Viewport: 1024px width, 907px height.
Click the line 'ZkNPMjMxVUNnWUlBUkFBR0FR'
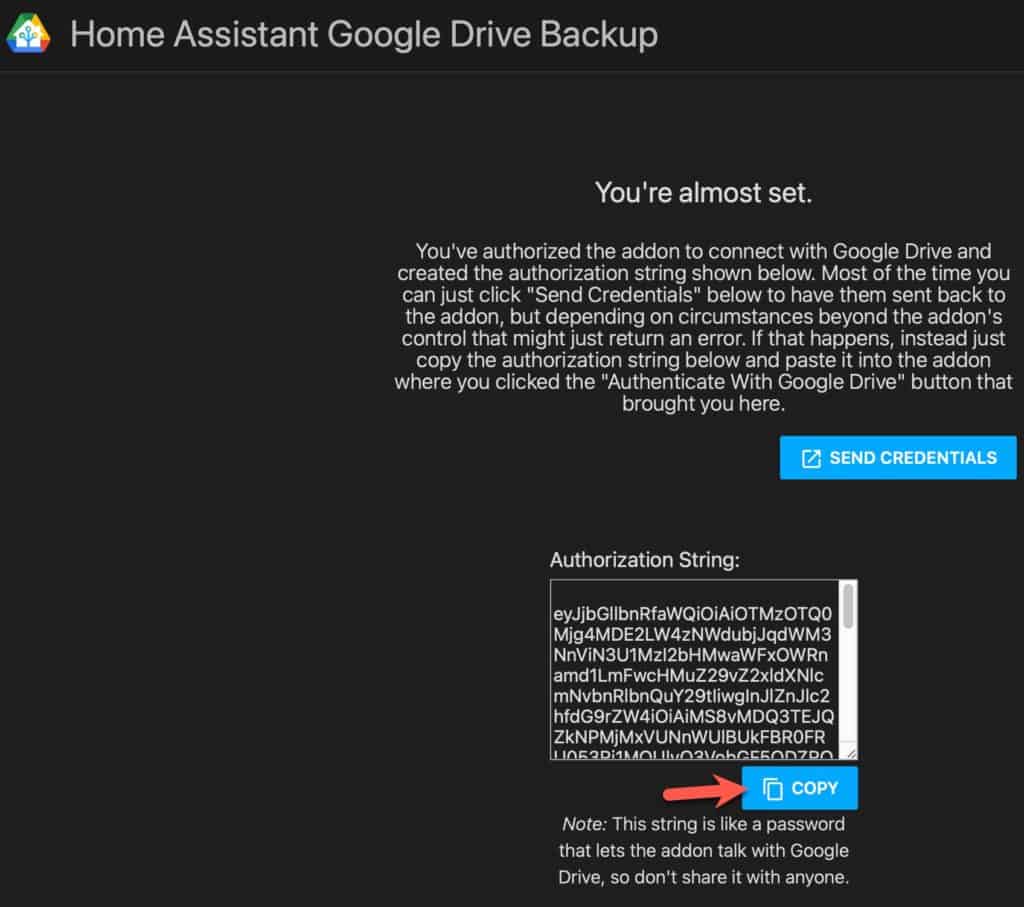689,737
